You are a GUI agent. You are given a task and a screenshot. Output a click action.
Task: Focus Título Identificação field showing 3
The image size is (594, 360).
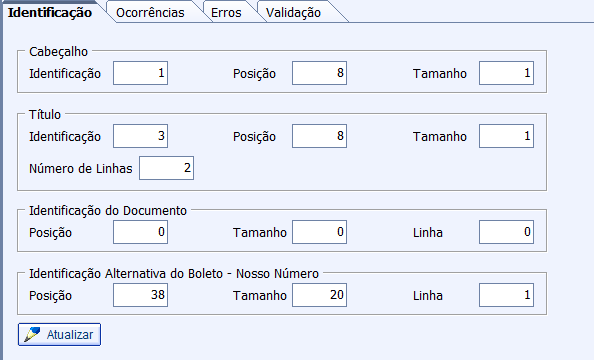click(x=141, y=136)
